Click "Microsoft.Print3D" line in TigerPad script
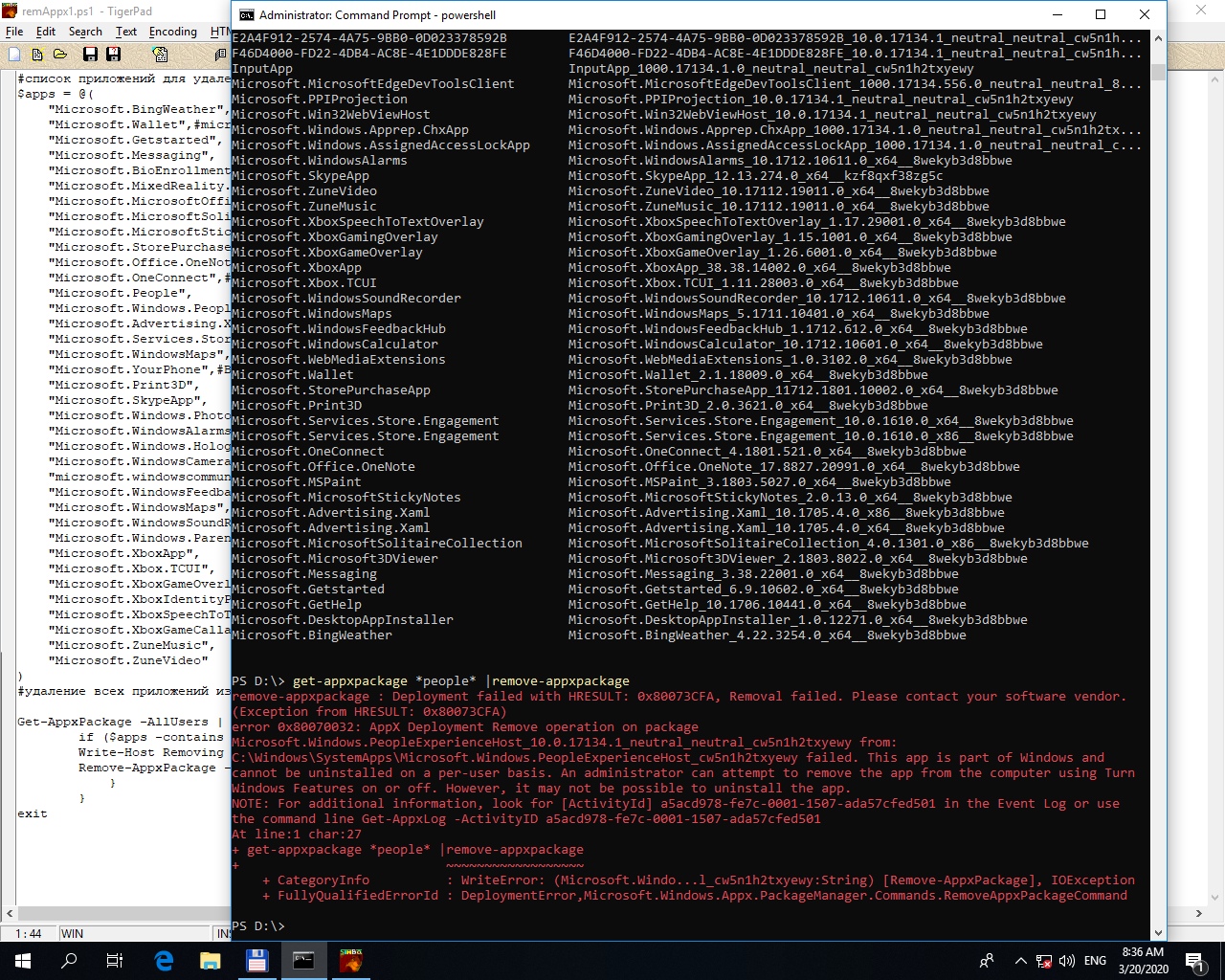 click(x=124, y=385)
